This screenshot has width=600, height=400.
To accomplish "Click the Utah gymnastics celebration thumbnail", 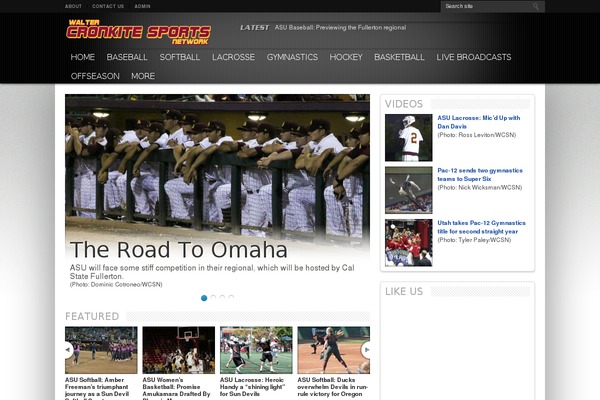I will (x=409, y=243).
